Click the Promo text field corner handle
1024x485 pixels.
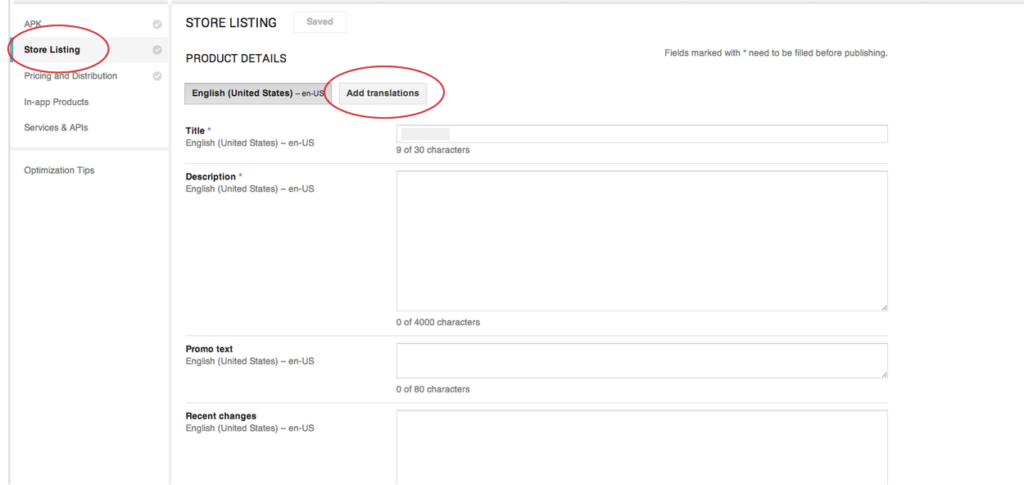pyautogui.click(x=884, y=374)
